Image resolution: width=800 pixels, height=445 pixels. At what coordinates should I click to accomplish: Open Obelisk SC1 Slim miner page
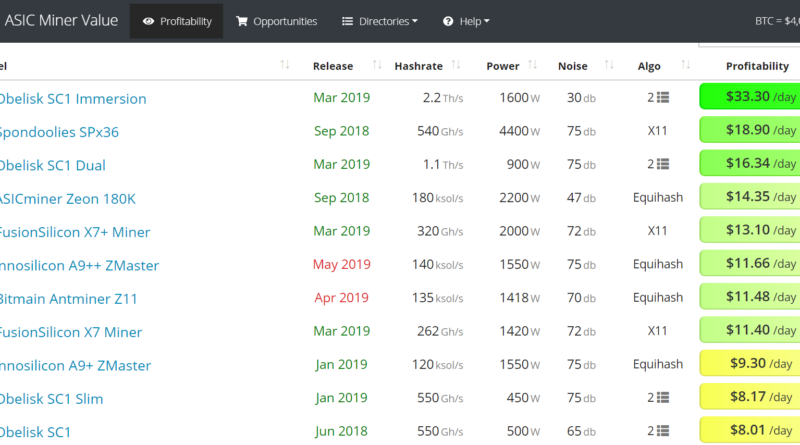click(x=51, y=399)
